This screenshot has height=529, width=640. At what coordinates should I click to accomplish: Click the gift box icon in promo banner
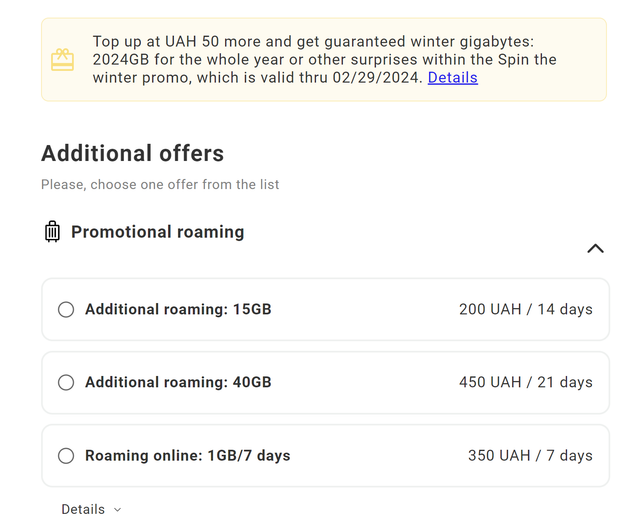point(62,60)
